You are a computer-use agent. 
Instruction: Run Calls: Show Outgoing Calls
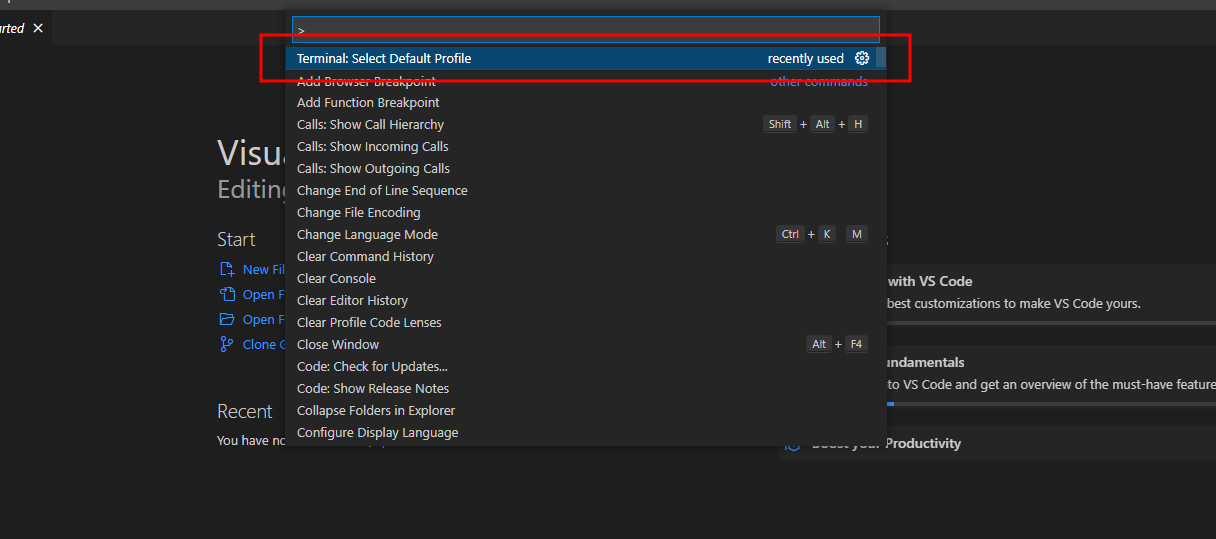581,168
